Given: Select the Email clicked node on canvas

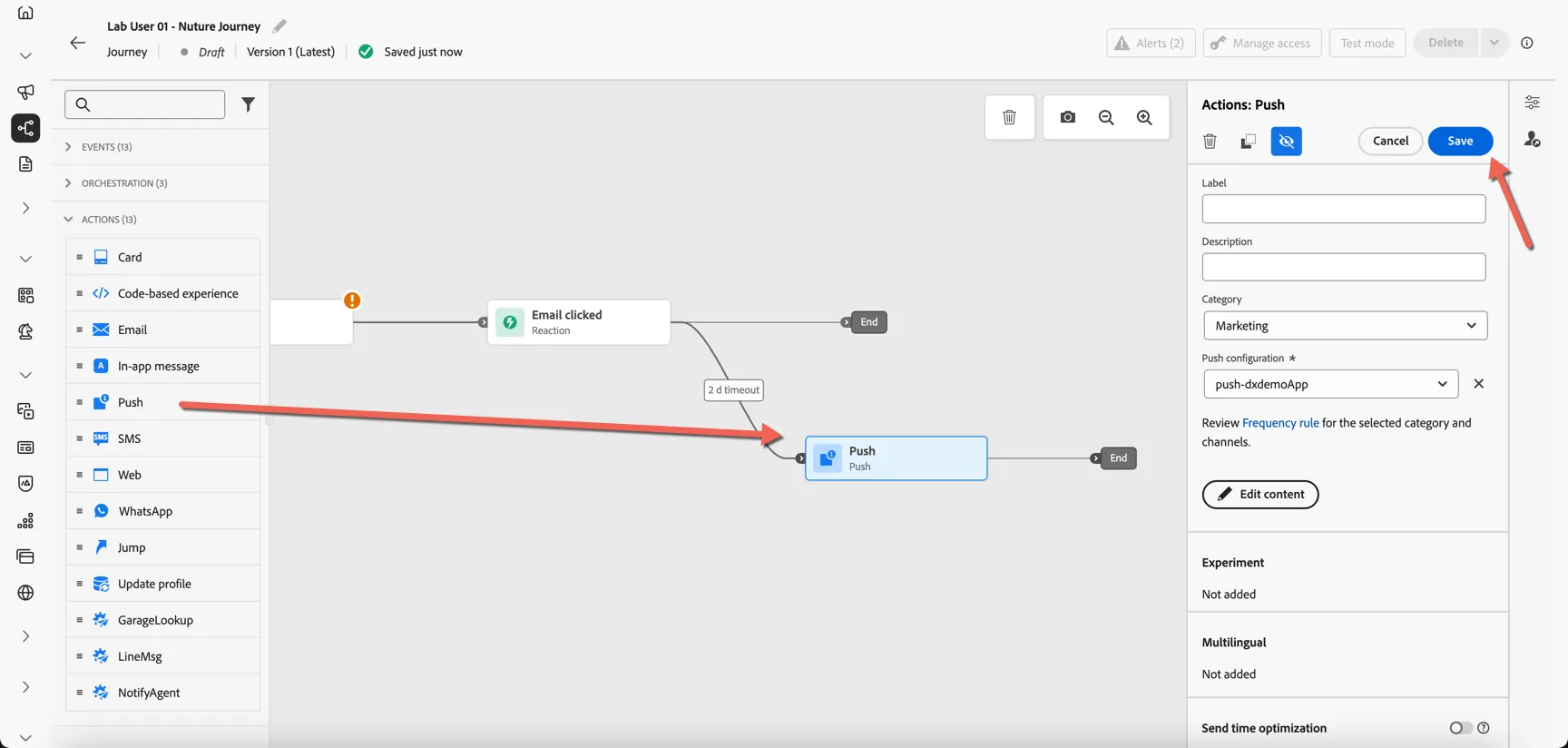Looking at the screenshot, I should point(579,322).
